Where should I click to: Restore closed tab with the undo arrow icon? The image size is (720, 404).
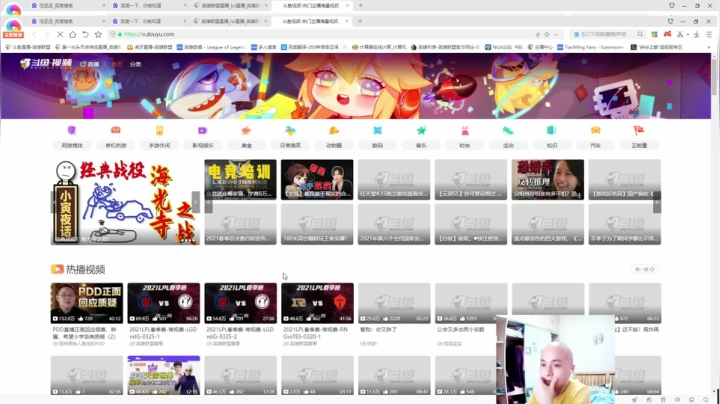point(85,34)
